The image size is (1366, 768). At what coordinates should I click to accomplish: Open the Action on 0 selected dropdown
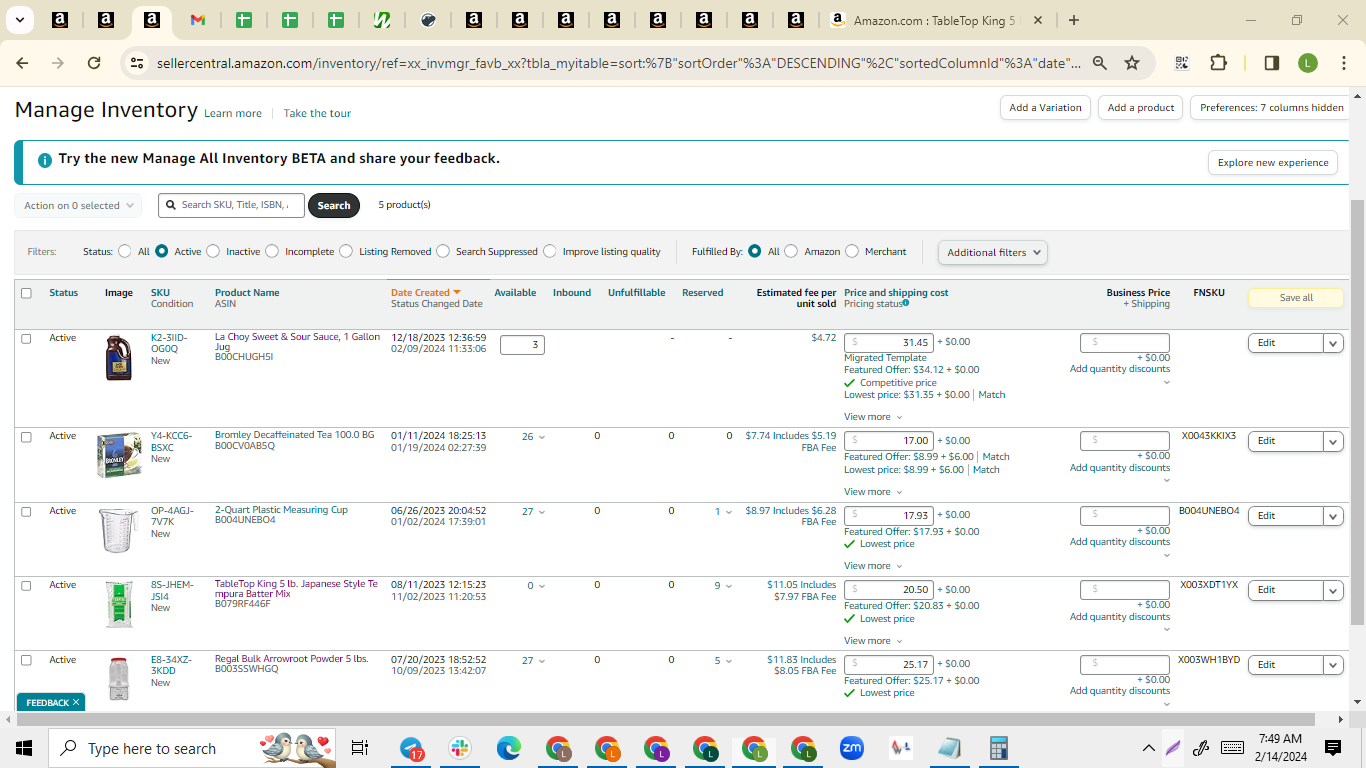(78, 206)
